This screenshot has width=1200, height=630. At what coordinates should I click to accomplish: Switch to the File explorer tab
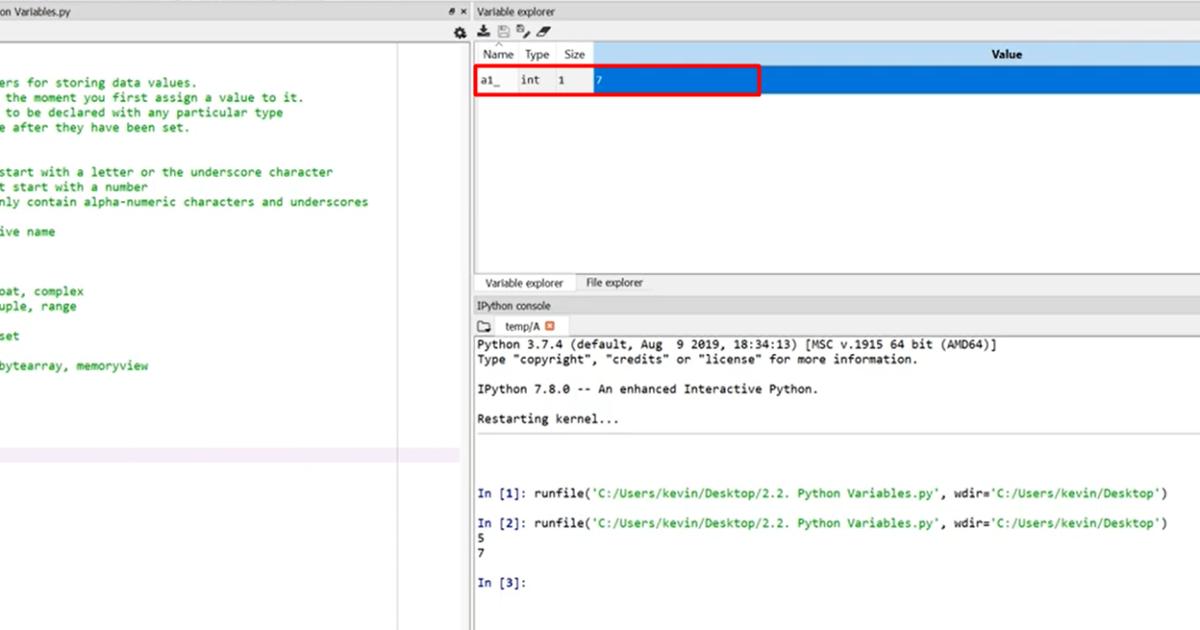(x=613, y=282)
